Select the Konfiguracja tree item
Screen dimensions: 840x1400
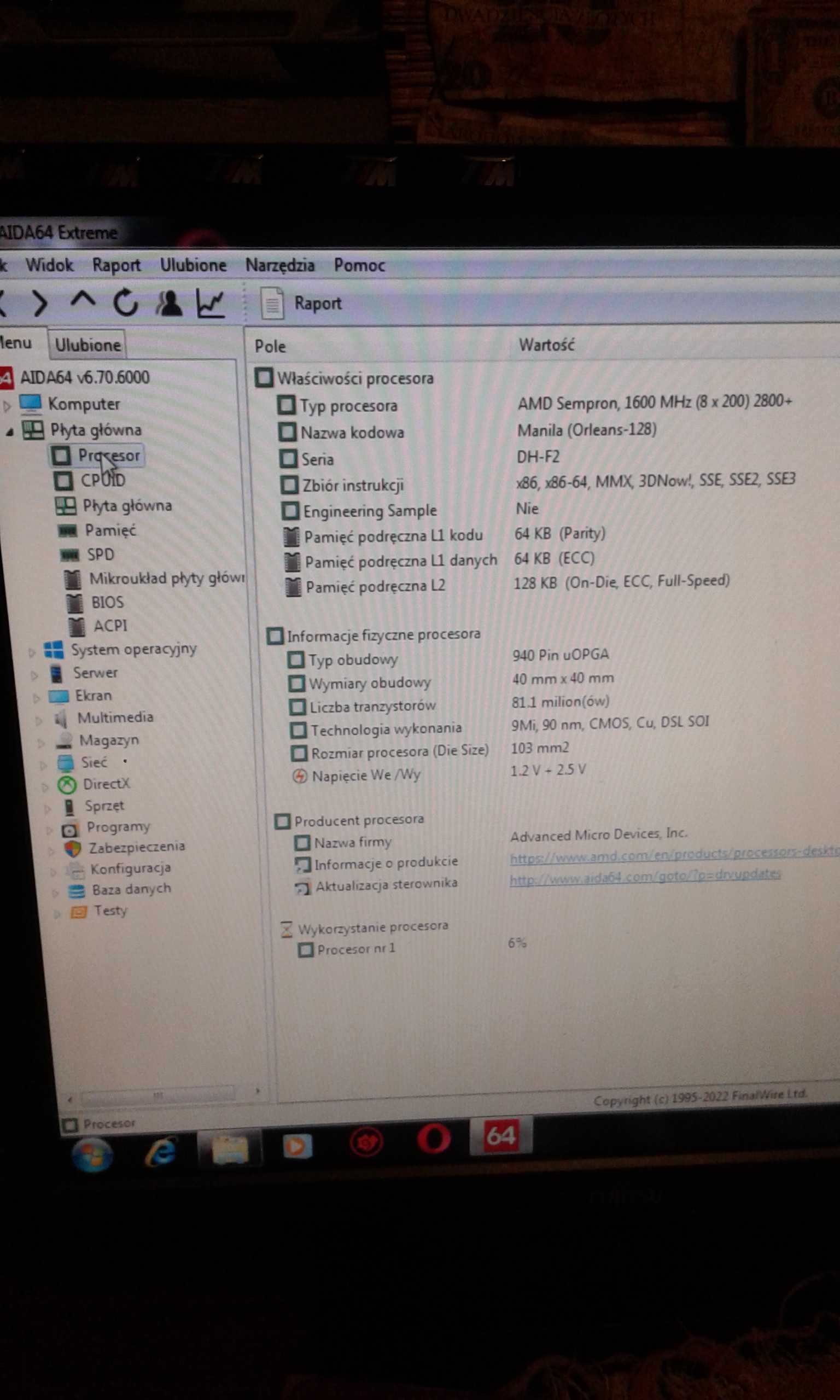119,868
